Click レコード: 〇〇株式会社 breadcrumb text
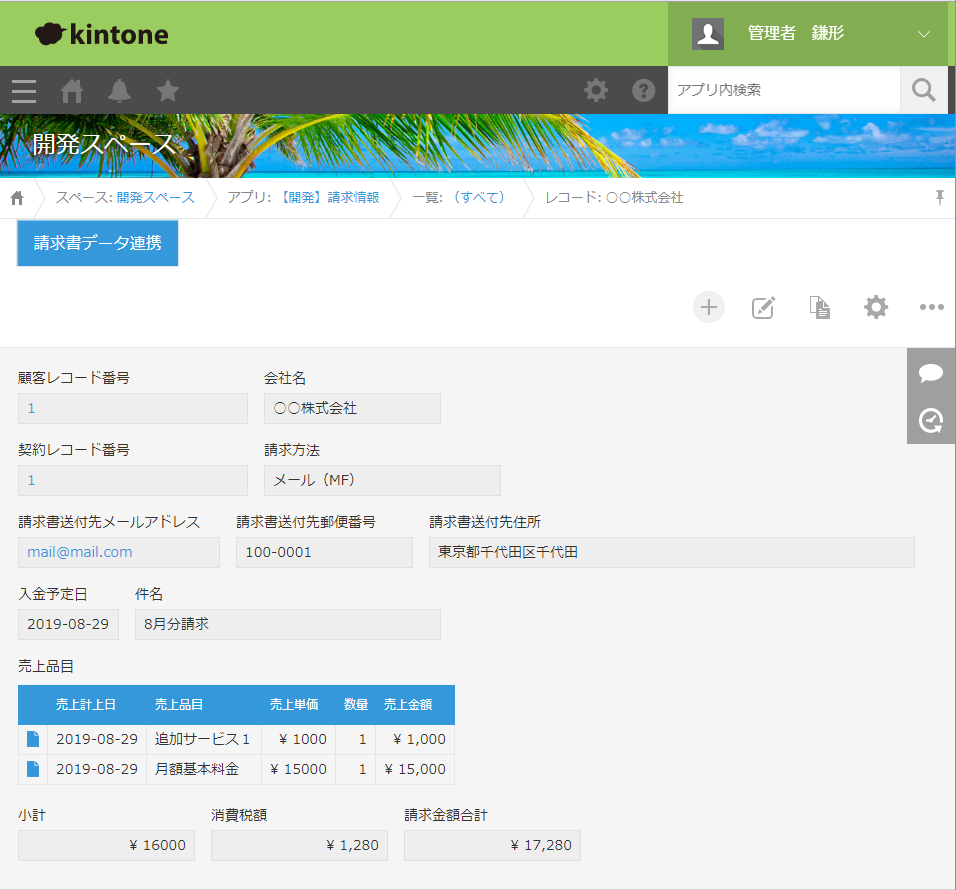Screen dimensions: 956x890 coord(614,198)
